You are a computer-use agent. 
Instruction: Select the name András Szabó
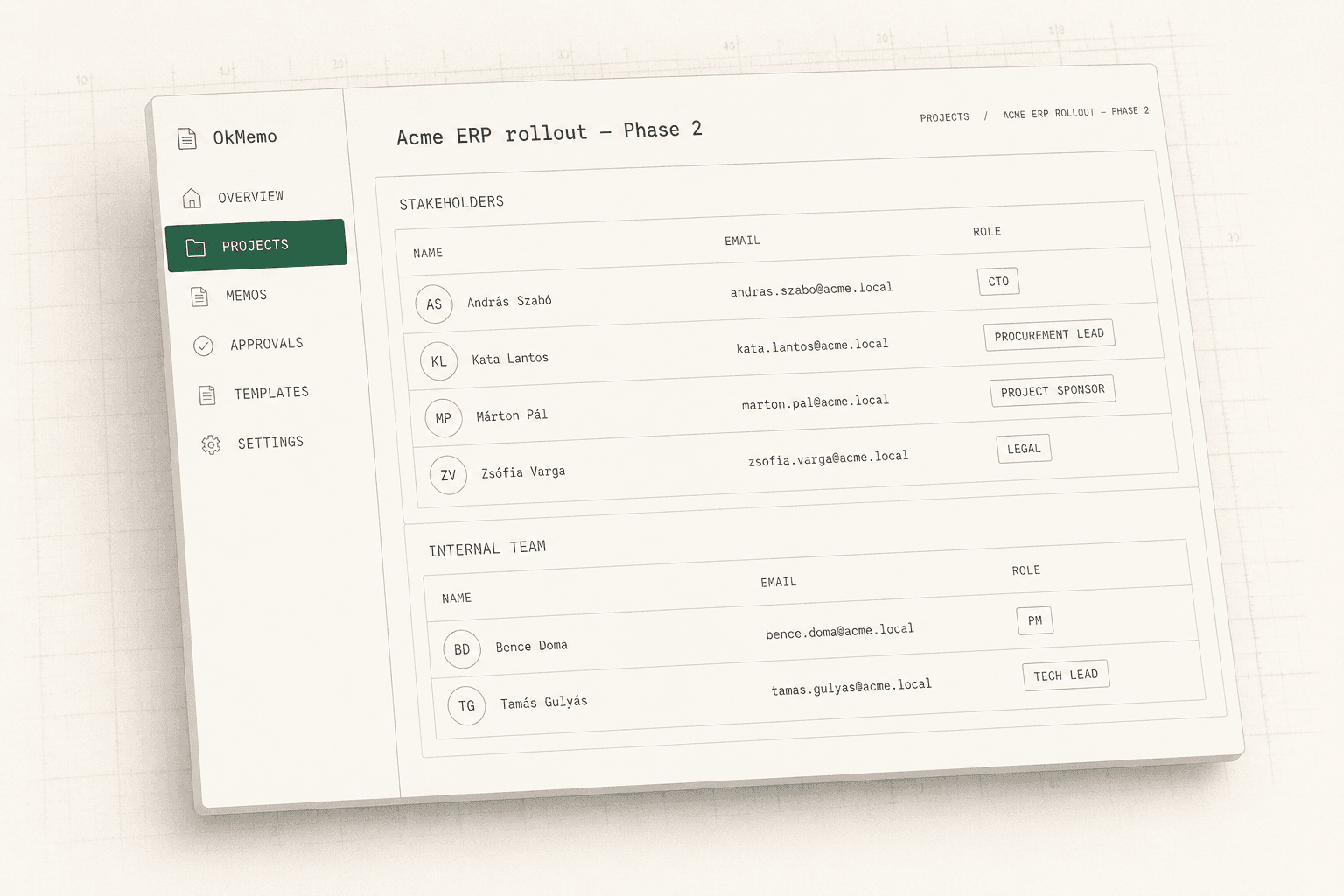pos(509,301)
